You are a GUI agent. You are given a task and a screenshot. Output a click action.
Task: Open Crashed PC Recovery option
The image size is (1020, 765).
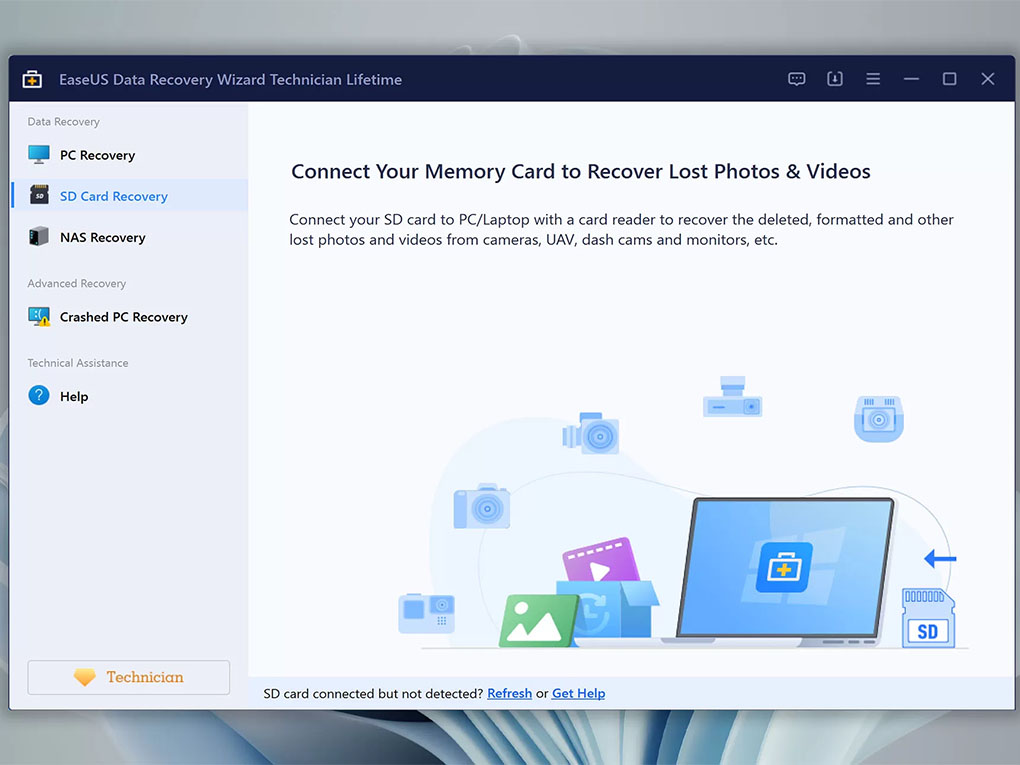click(129, 317)
